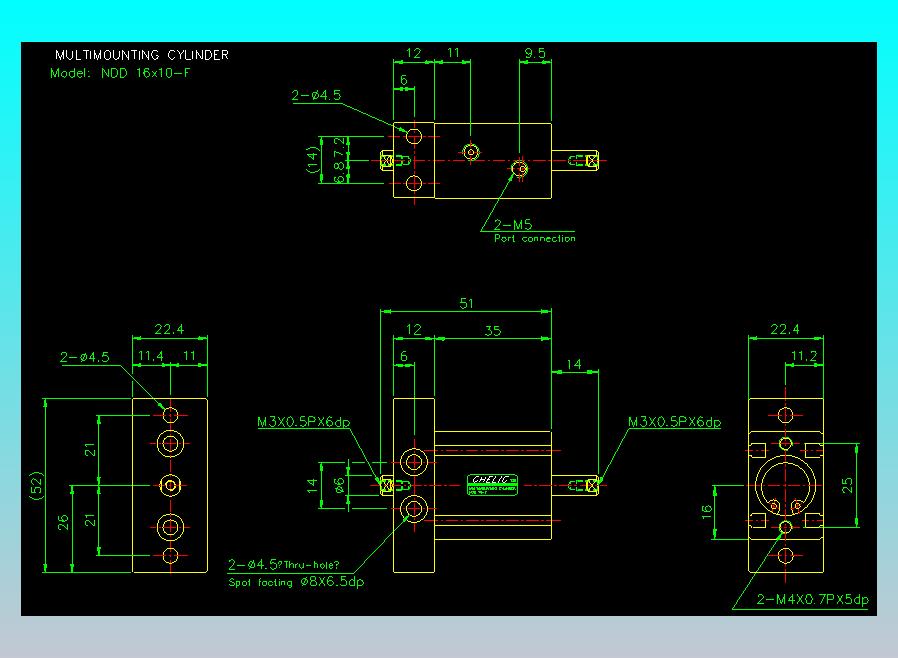Image resolution: width=898 pixels, height=658 pixels.
Task: Click the CHELIC nameplate on the cylinder
Action: pos(493,484)
